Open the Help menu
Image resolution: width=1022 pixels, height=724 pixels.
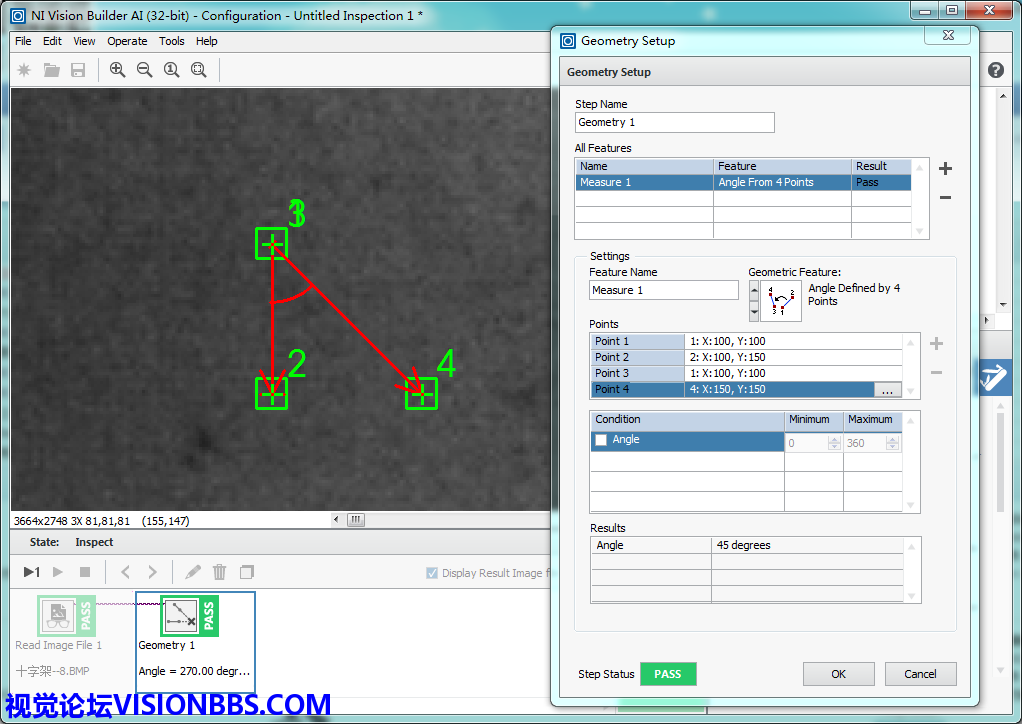[x=207, y=41]
